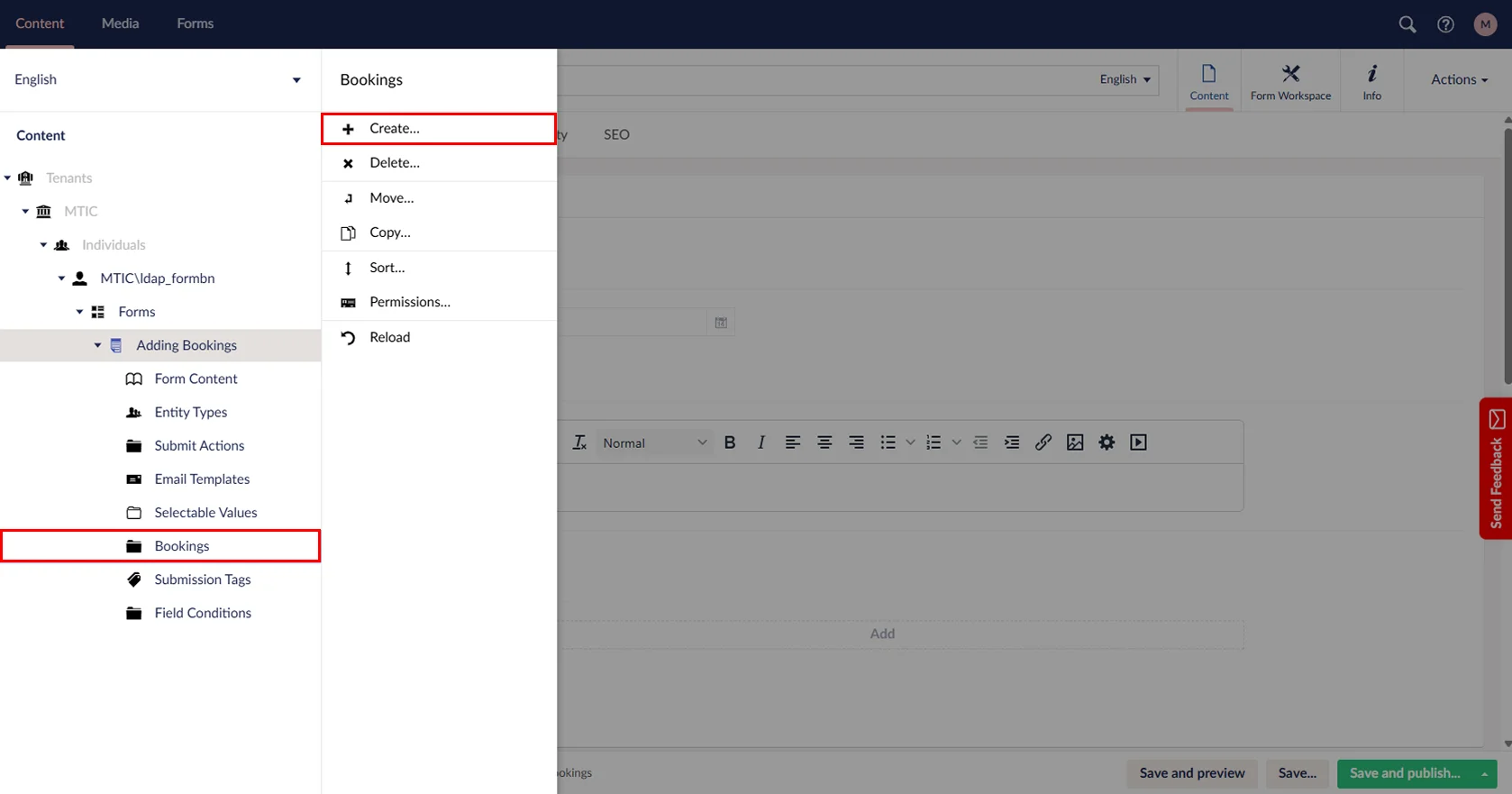
Task: Click the clear formatting icon
Action: click(x=579, y=443)
